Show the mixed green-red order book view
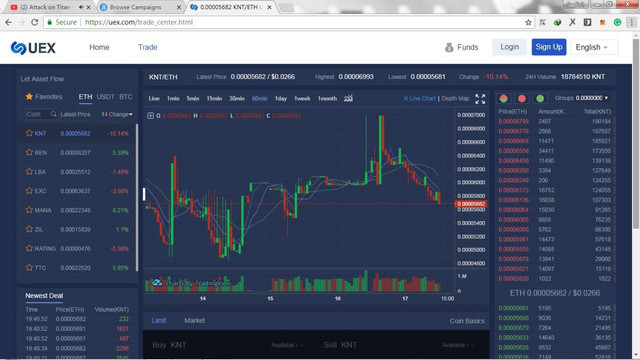This screenshot has width=640, height=360. click(x=504, y=98)
